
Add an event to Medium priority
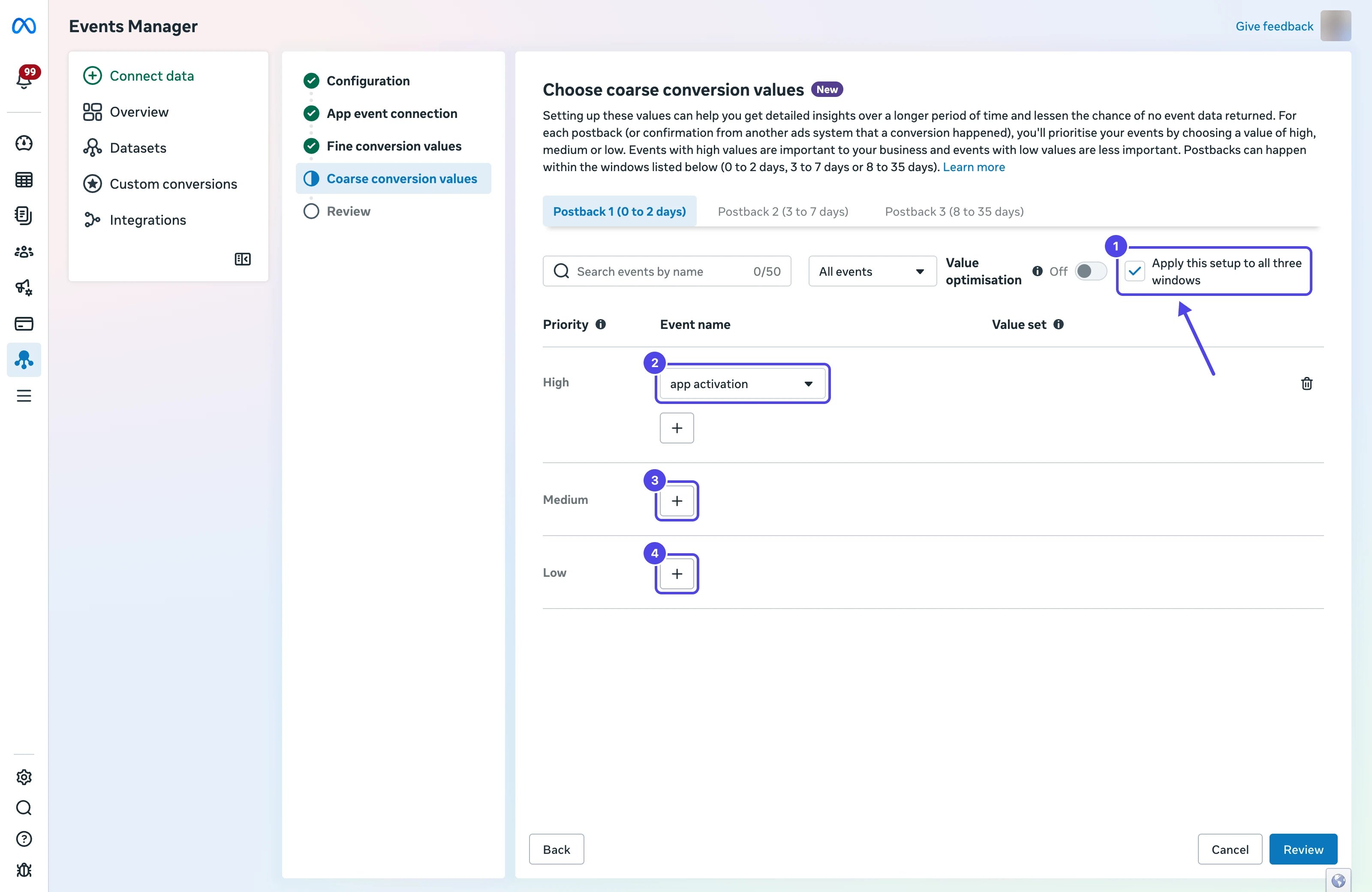[x=677, y=500]
